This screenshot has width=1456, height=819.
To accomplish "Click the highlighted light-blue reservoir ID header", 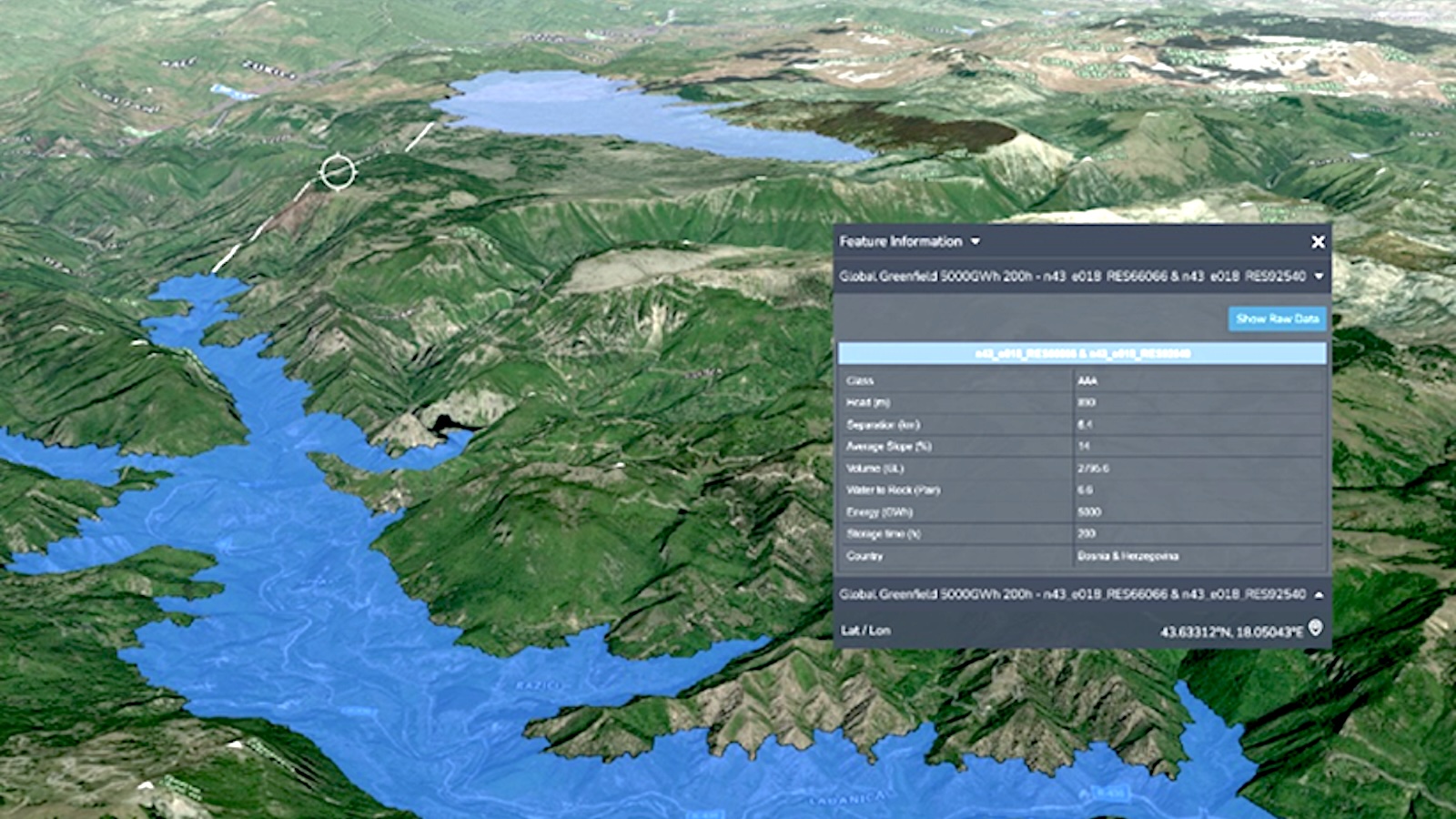I will click(x=1081, y=353).
